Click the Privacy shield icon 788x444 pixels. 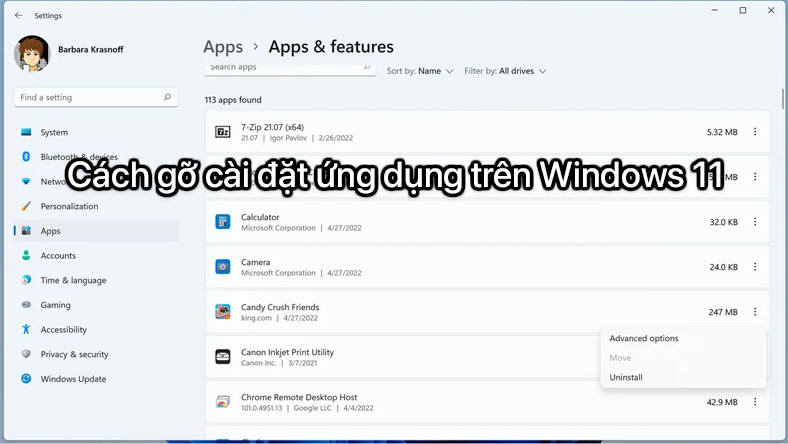click(26, 354)
